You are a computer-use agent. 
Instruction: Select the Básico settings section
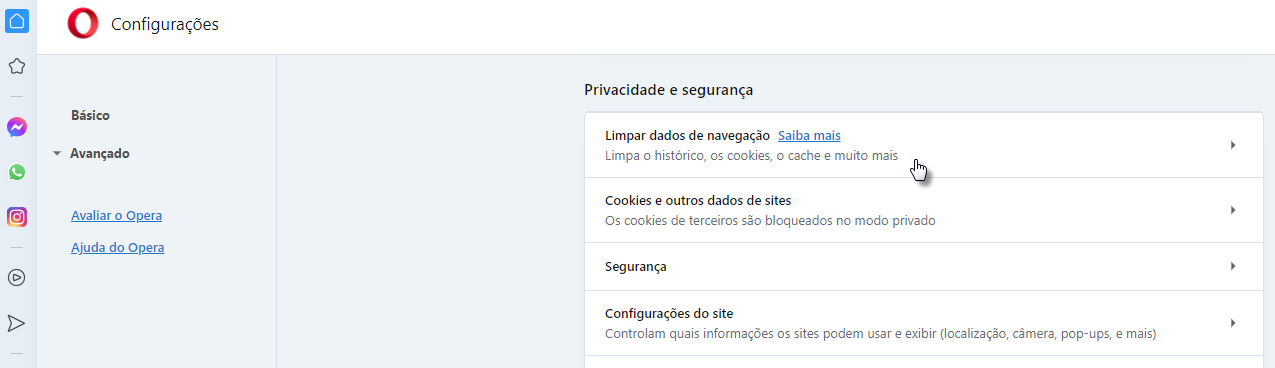(90, 116)
